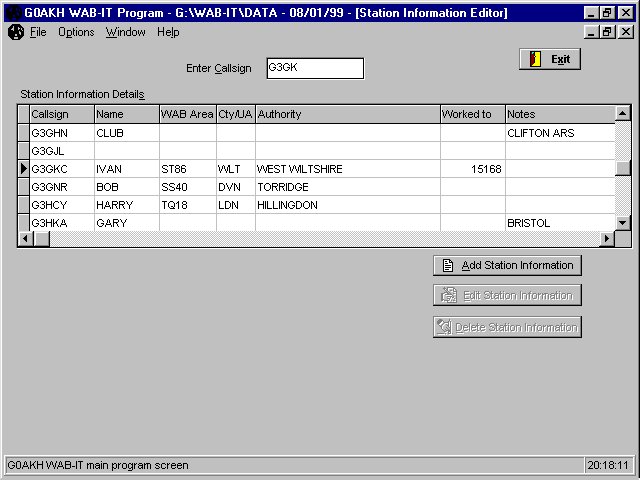
Task: Select the G3HKA callsign cell
Action: point(62,223)
